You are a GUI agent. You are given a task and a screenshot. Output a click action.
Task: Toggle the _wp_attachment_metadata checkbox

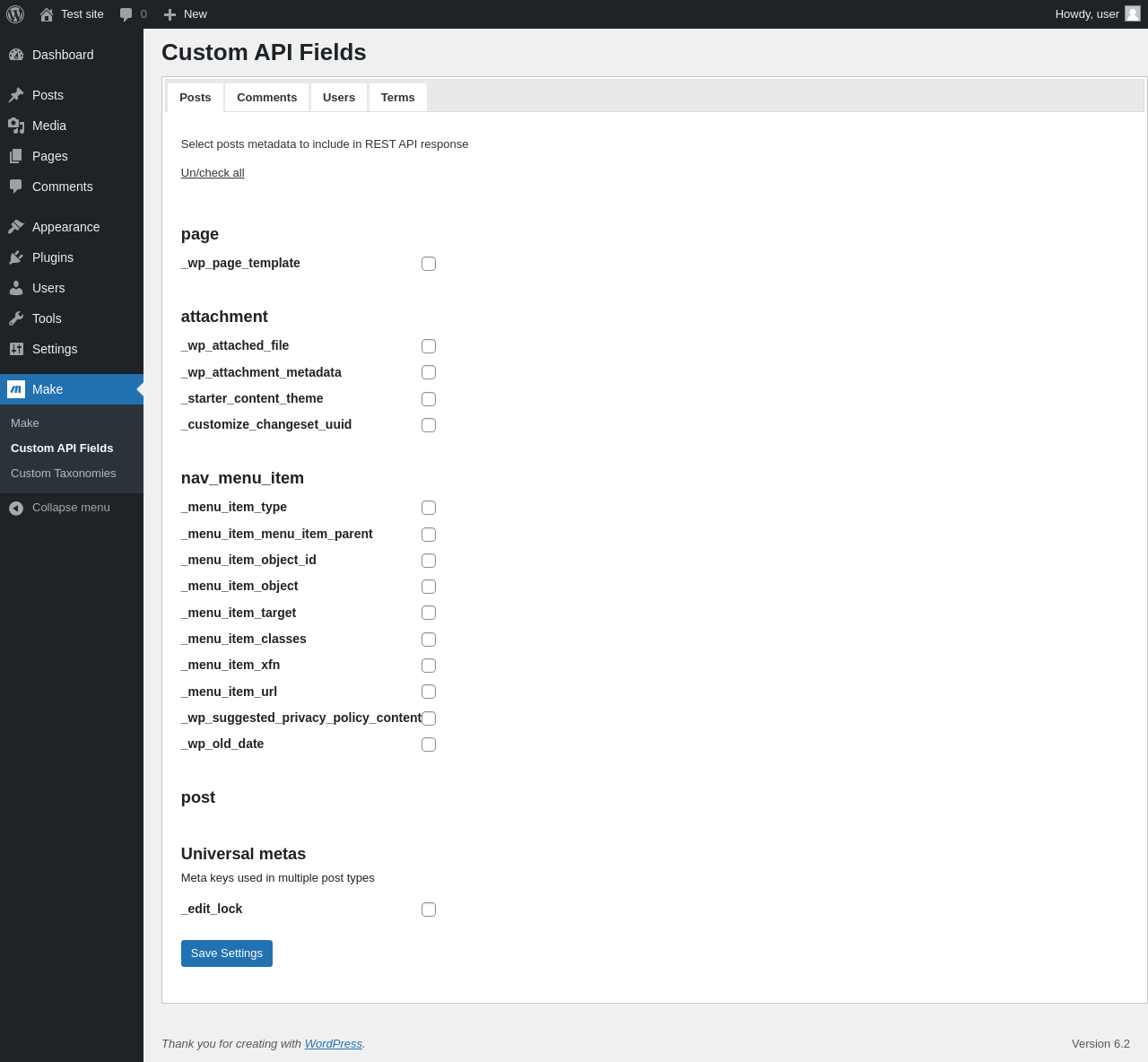tap(429, 372)
